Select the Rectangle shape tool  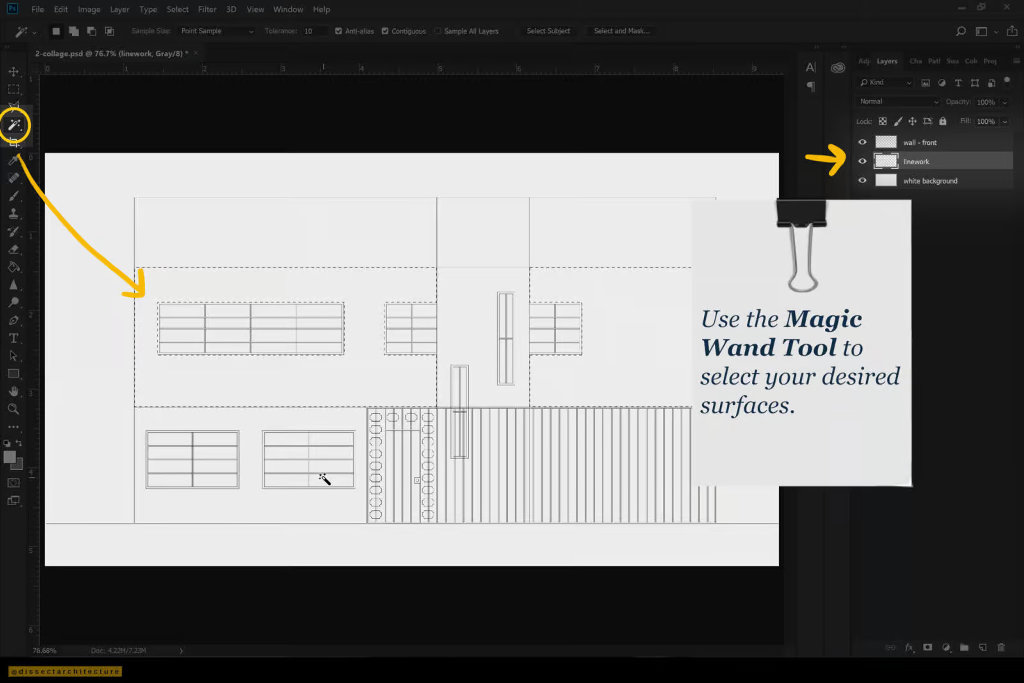pos(13,373)
